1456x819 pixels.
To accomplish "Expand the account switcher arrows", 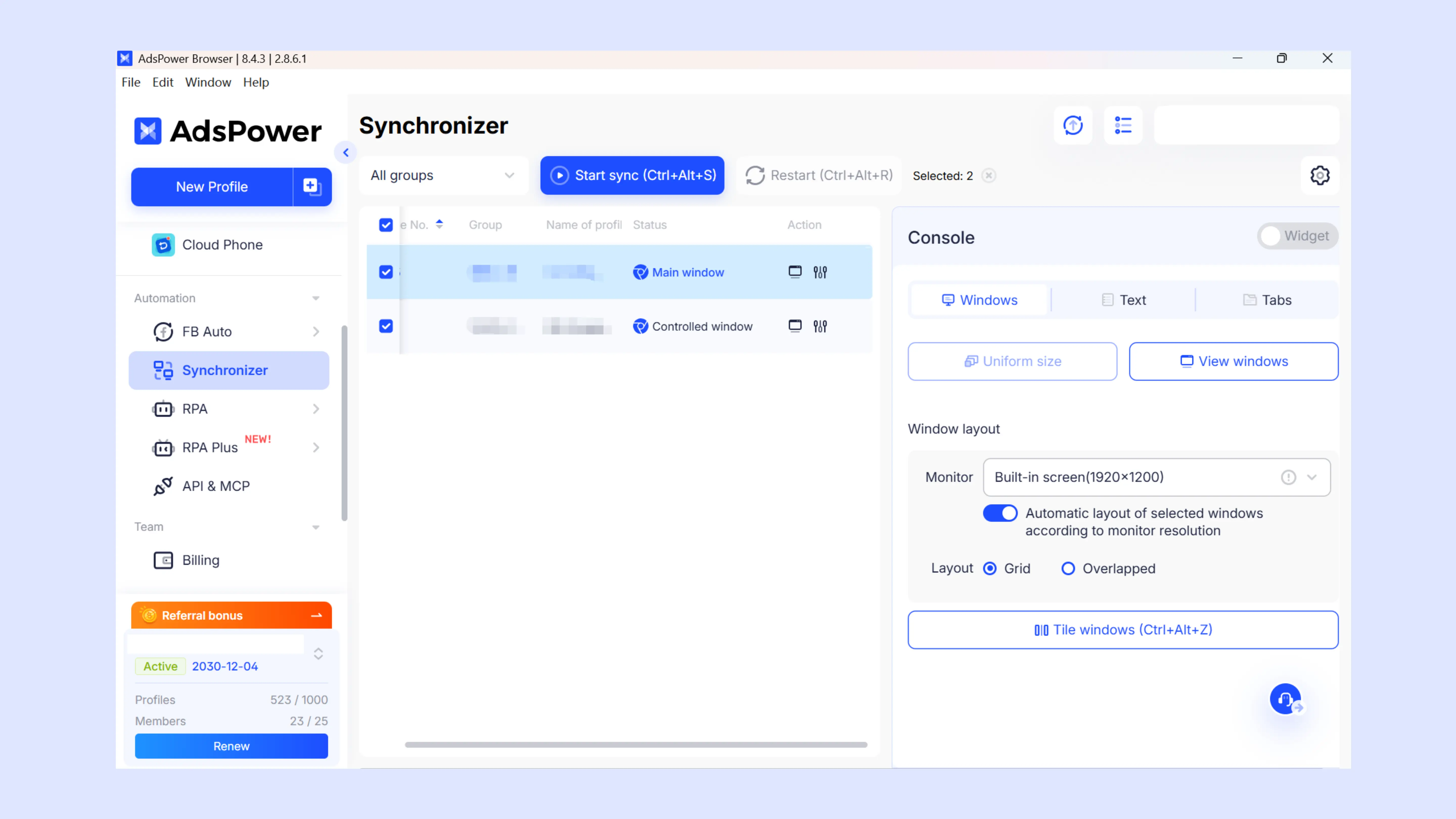I will (318, 653).
